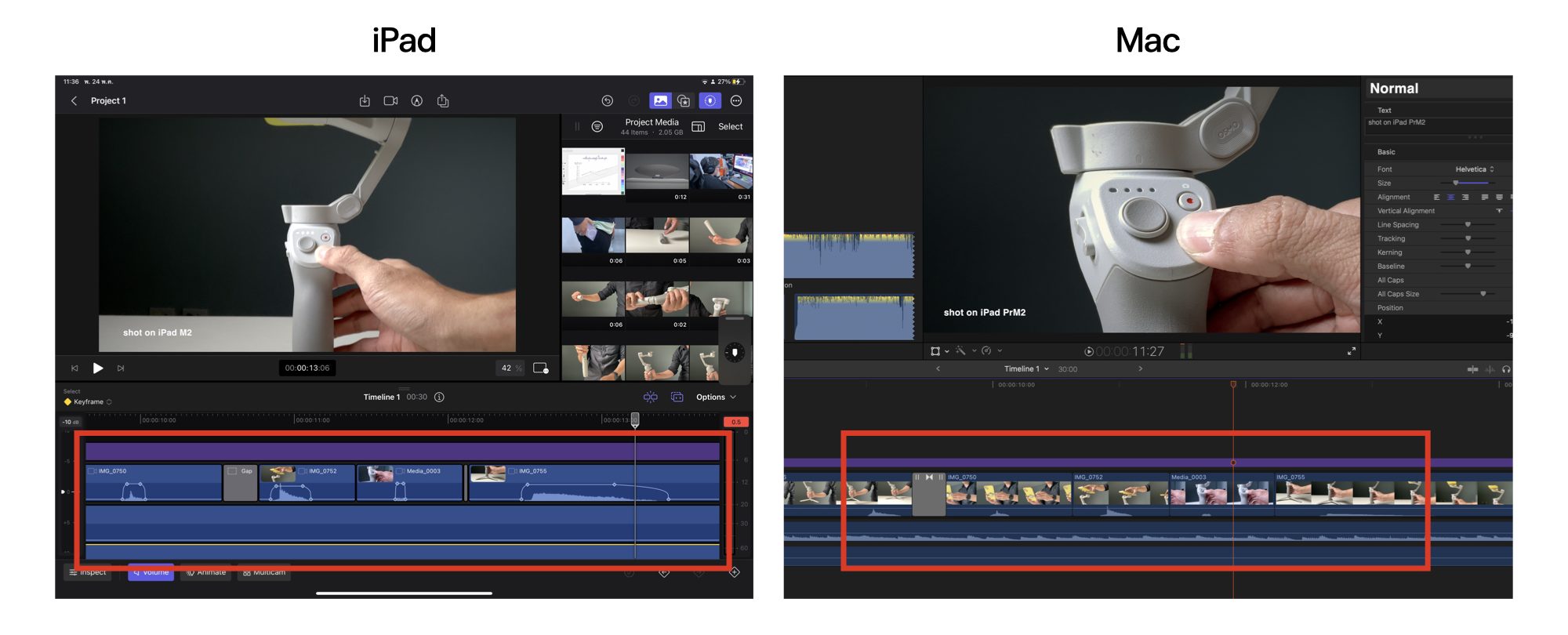Switch to the Animate tab

click(x=206, y=573)
